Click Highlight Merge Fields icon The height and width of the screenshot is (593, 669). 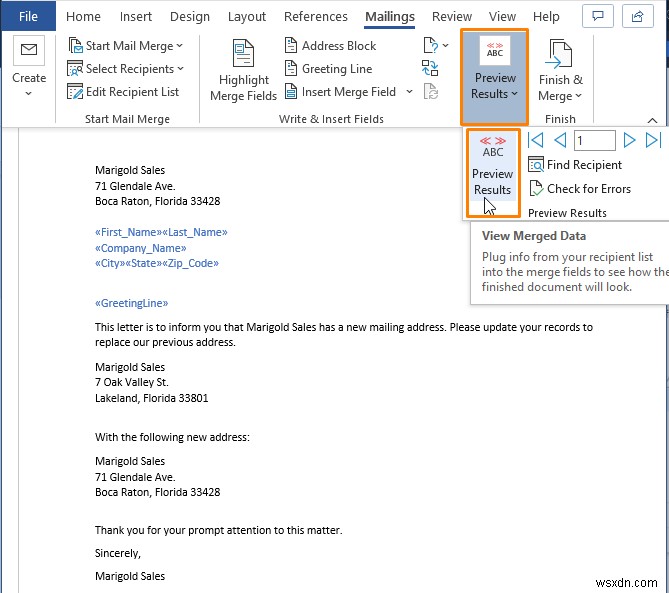(244, 53)
